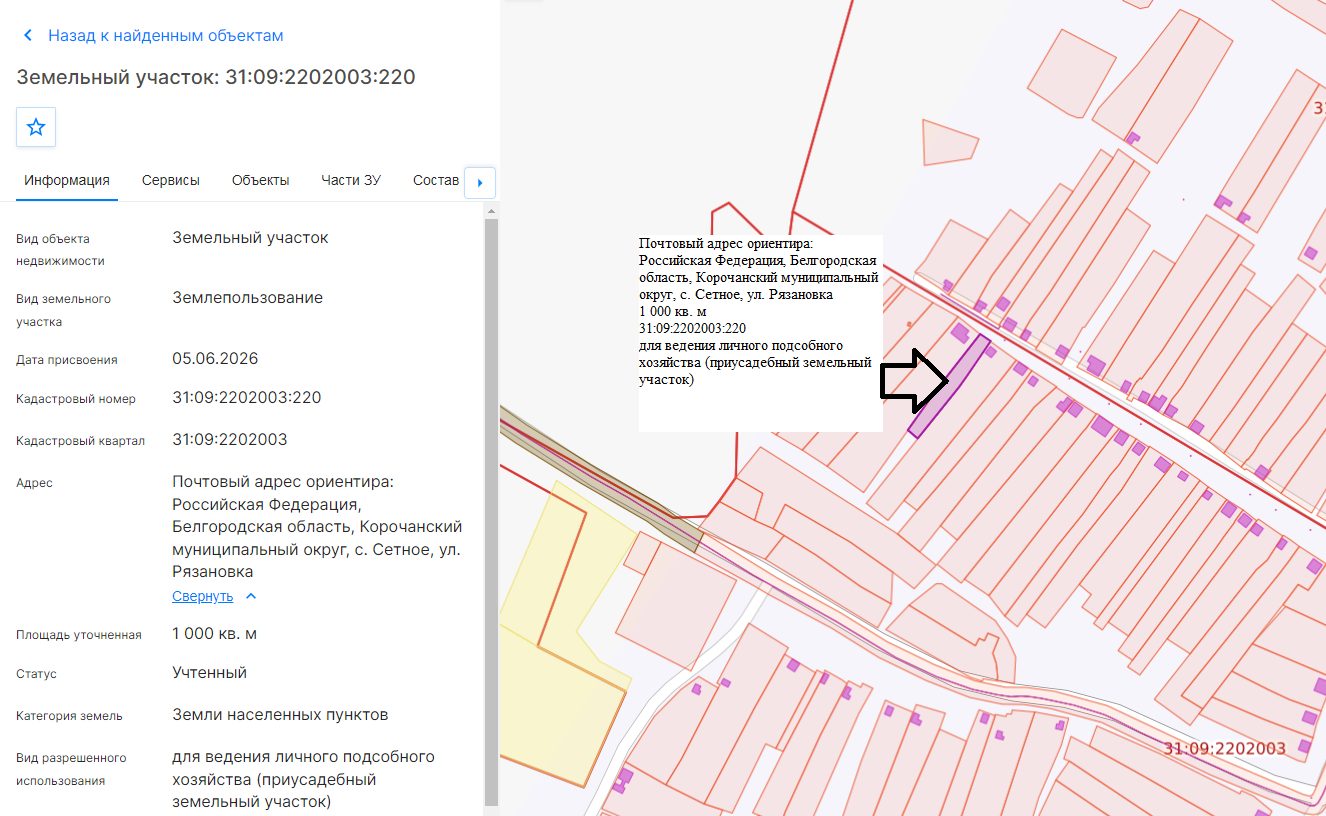Switch to the Сервисы tab
Image resolution: width=1326 pixels, height=816 pixels.
coord(171,180)
